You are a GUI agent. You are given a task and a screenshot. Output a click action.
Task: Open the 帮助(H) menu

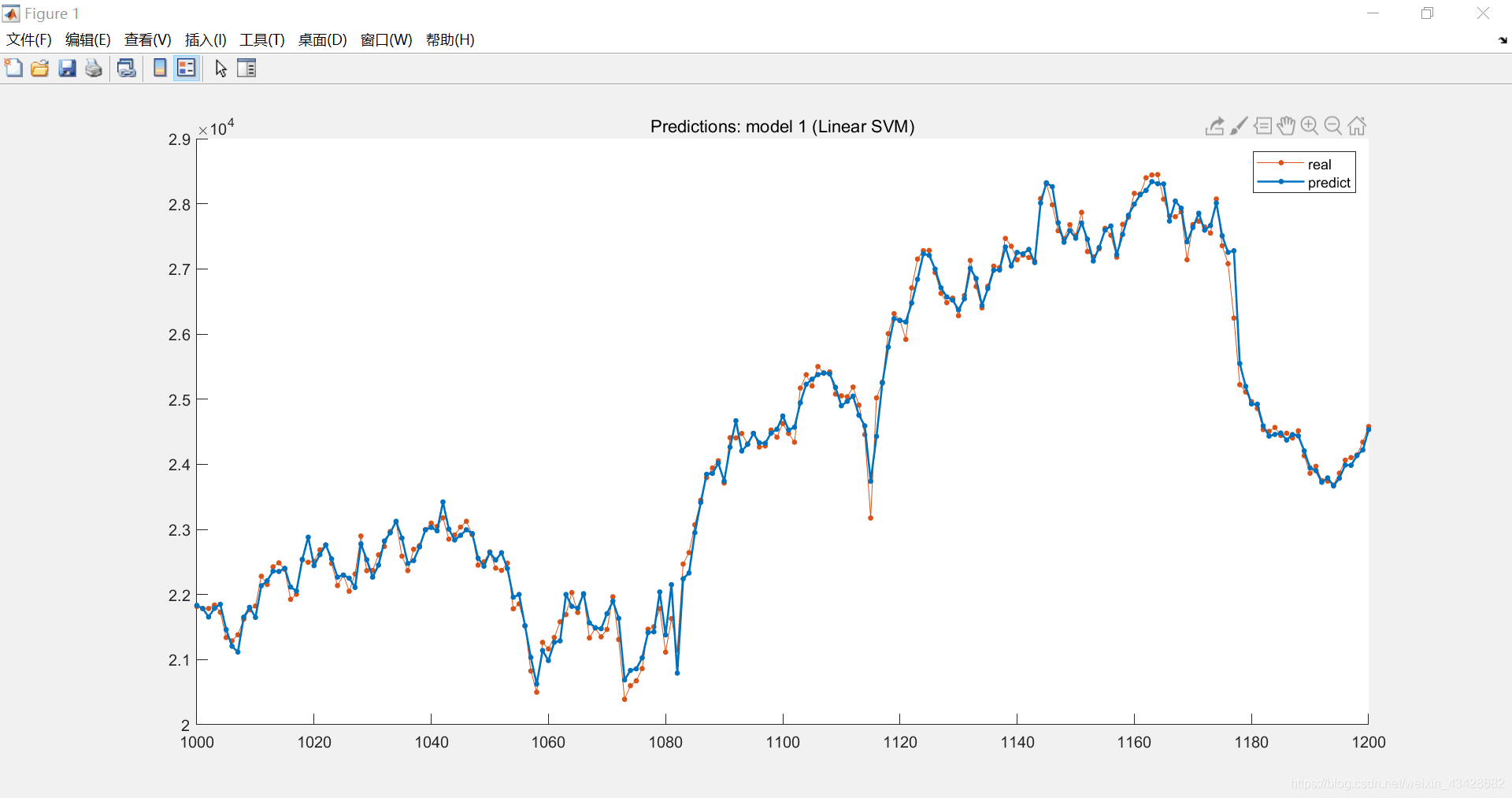[x=450, y=40]
